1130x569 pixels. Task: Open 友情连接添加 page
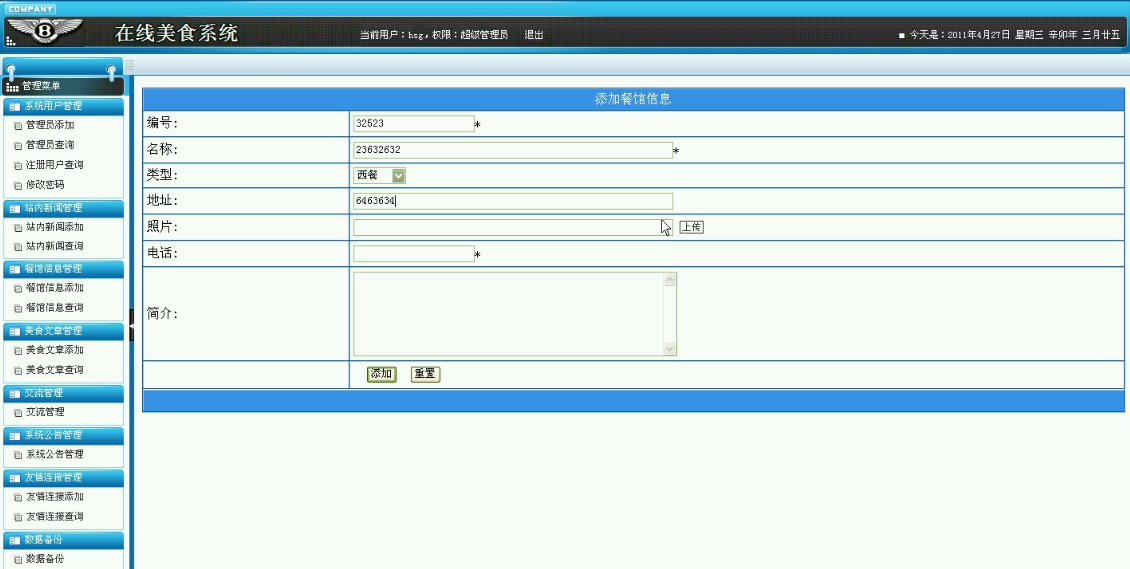[x=55, y=497]
